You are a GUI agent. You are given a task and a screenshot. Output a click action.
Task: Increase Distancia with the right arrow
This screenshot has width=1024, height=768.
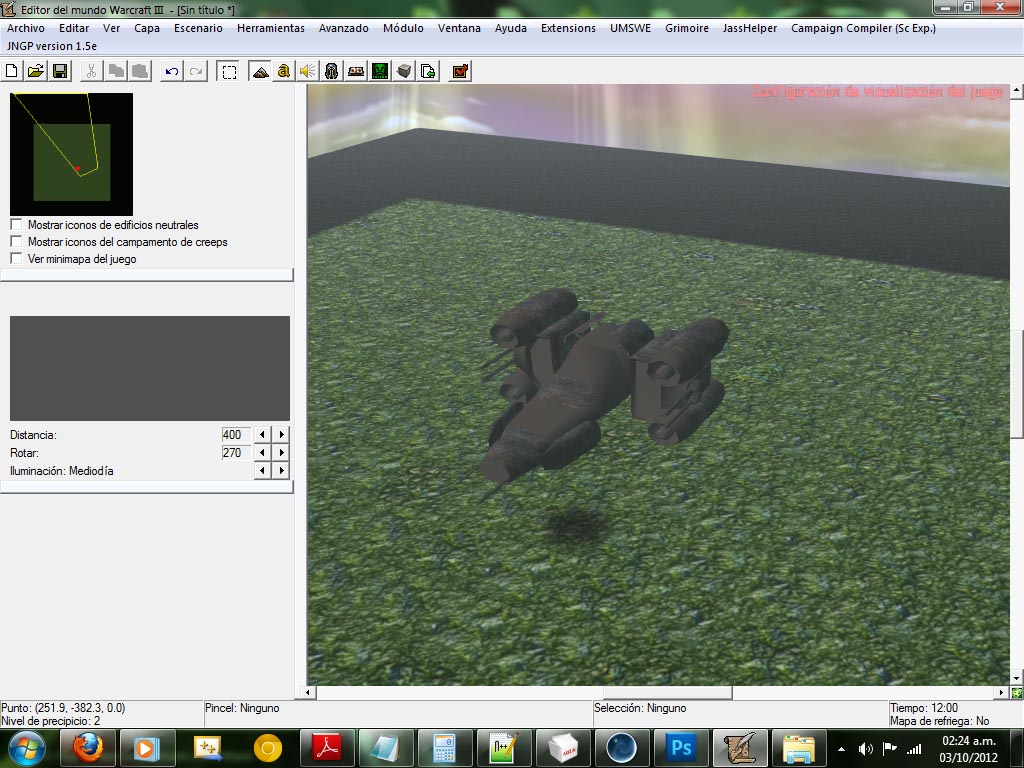[x=281, y=434]
